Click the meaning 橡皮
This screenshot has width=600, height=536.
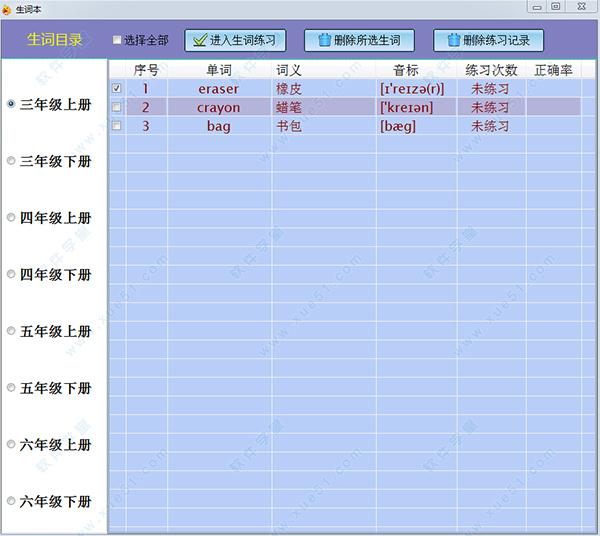coord(289,89)
